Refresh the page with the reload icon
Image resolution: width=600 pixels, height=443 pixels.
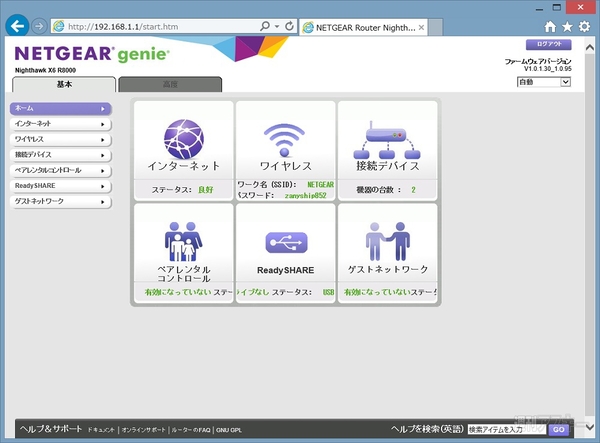(289, 24)
